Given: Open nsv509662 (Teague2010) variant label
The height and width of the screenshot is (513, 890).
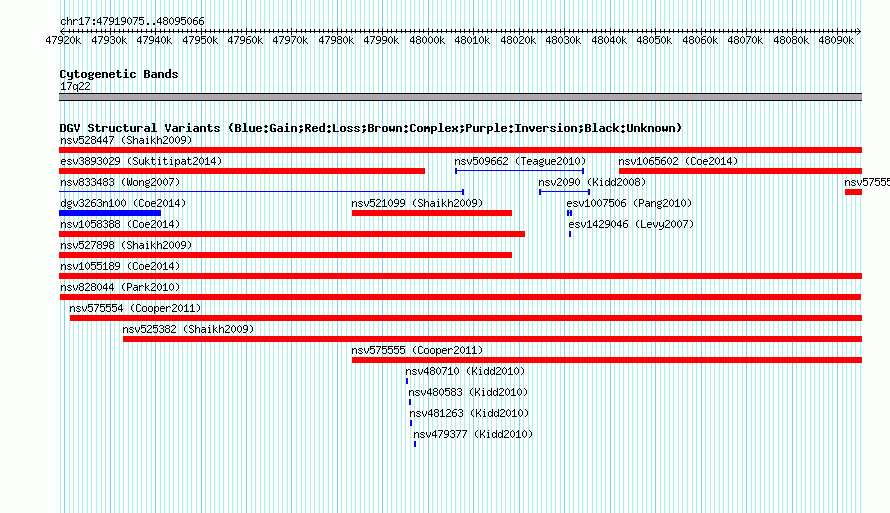Looking at the screenshot, I should coord(520,161).
